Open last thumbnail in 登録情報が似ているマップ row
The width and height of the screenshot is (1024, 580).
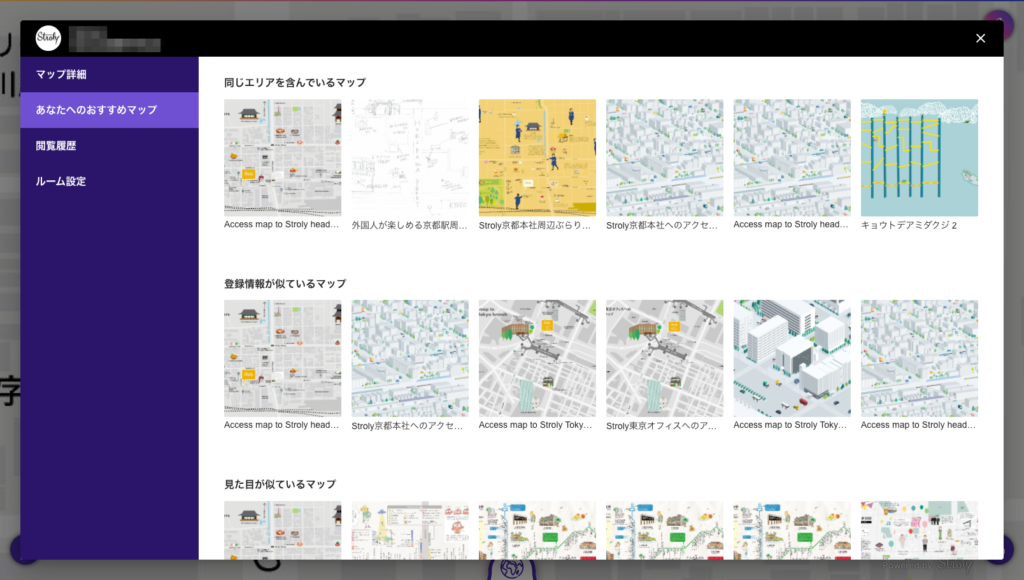[x=919, y=358]
